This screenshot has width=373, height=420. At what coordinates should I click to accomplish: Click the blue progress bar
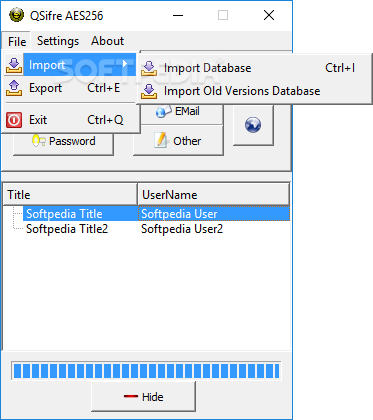click(x=146, y=371)
